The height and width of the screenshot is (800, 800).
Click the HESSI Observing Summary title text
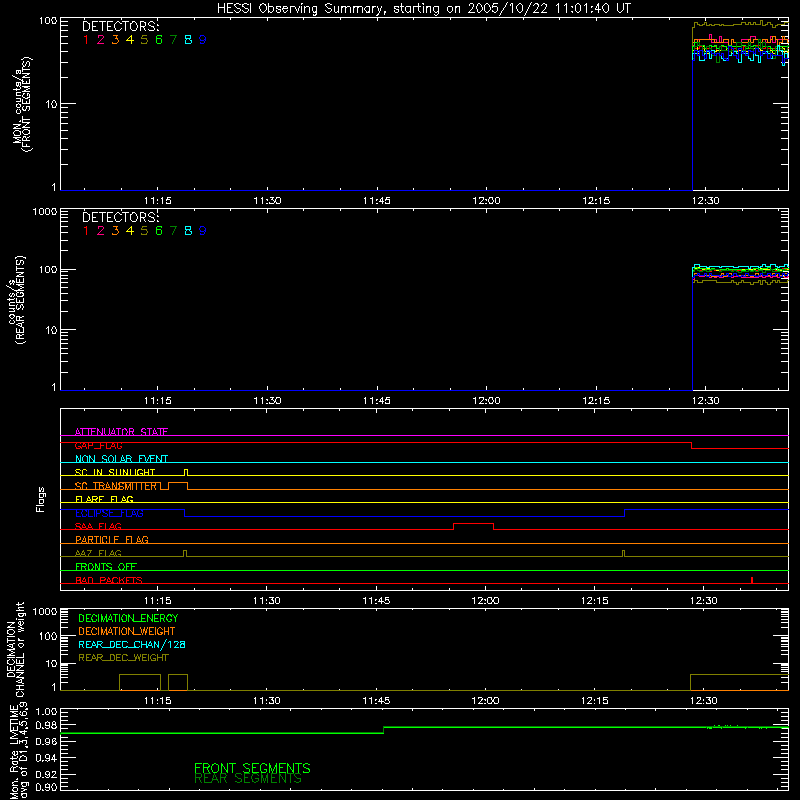424,9
